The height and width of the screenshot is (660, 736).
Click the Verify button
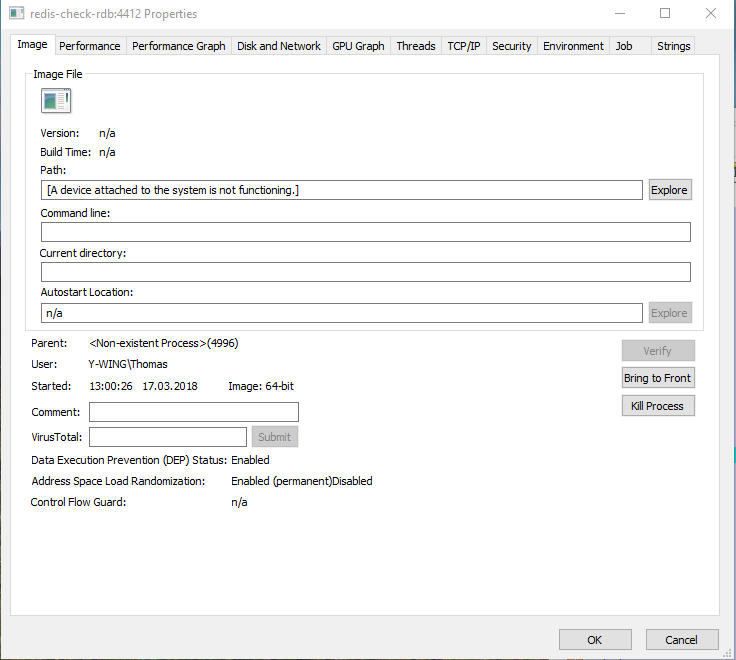pos(658,351)
